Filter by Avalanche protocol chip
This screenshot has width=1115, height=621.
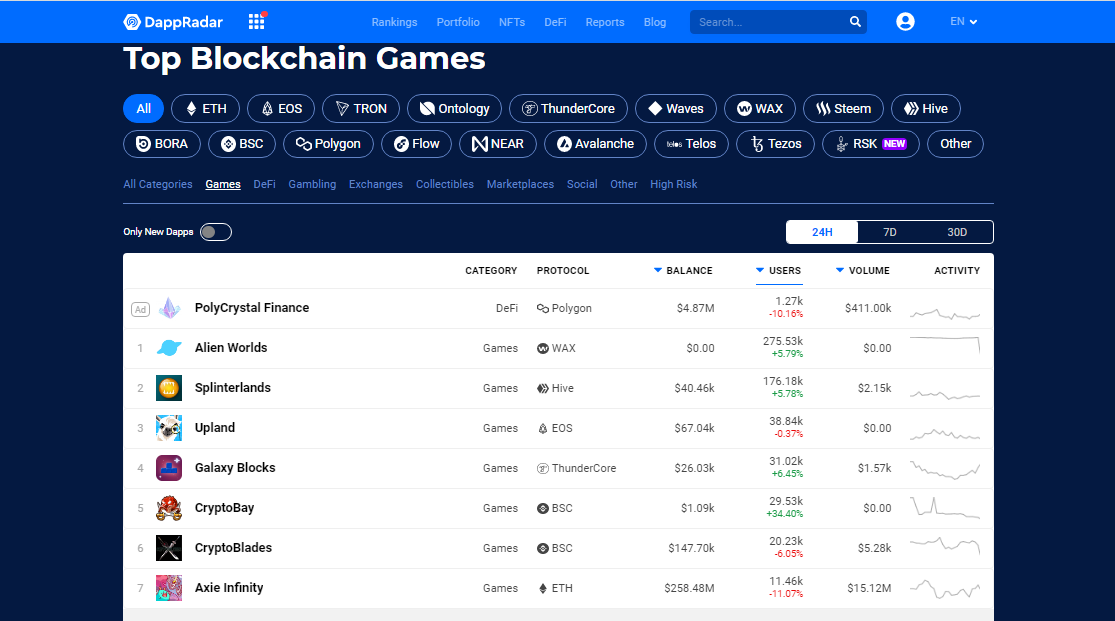pyautogui.click(x=595, y=144)
